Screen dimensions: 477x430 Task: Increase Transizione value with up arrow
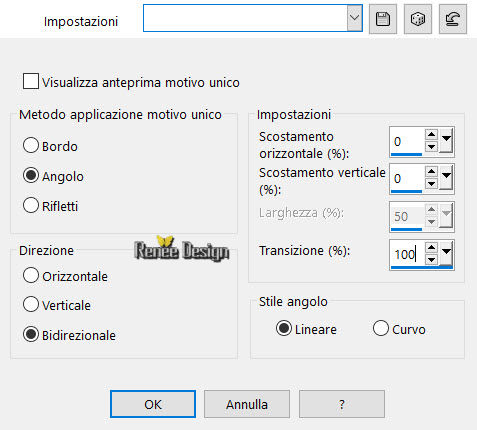431,248
